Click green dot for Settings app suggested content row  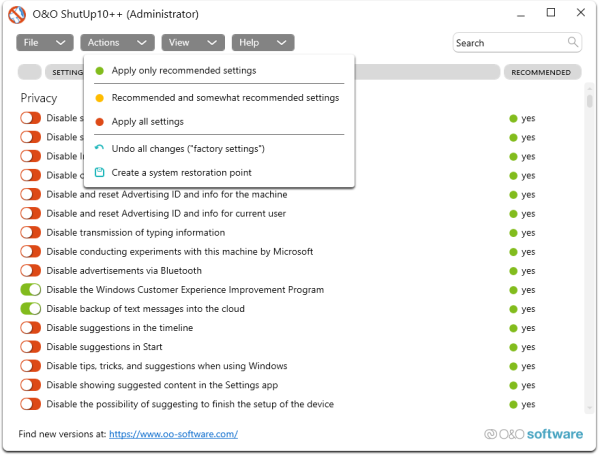pos(513,386)
